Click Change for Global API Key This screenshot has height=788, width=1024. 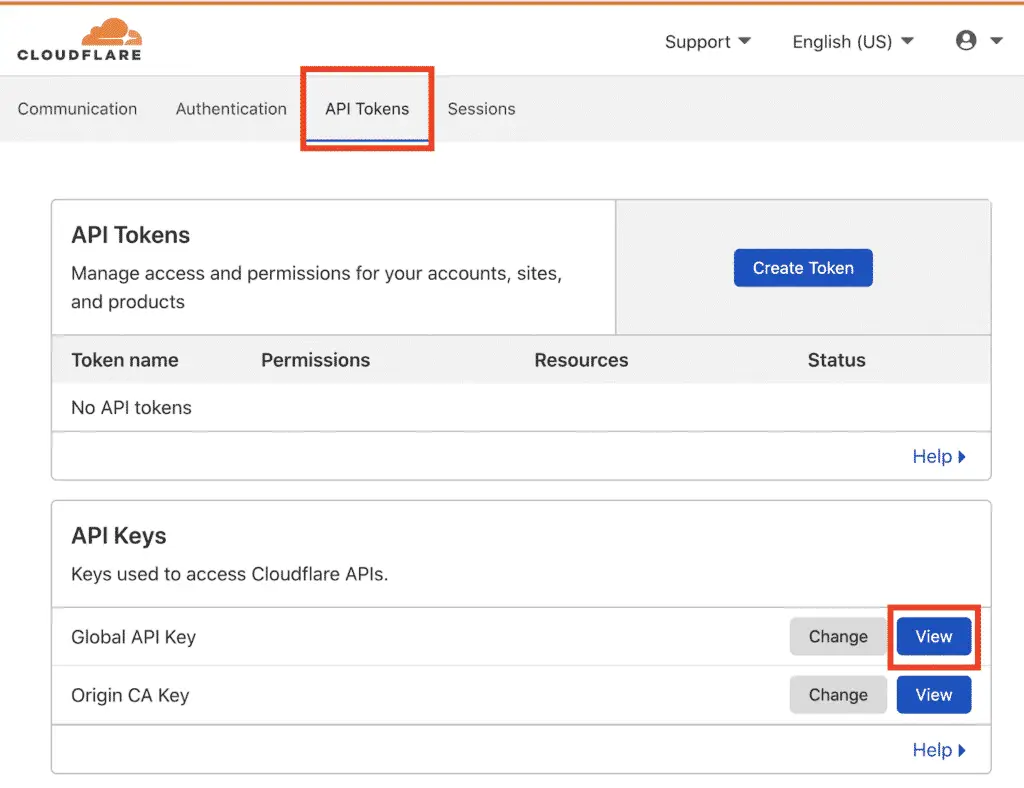tap(838, 637)
